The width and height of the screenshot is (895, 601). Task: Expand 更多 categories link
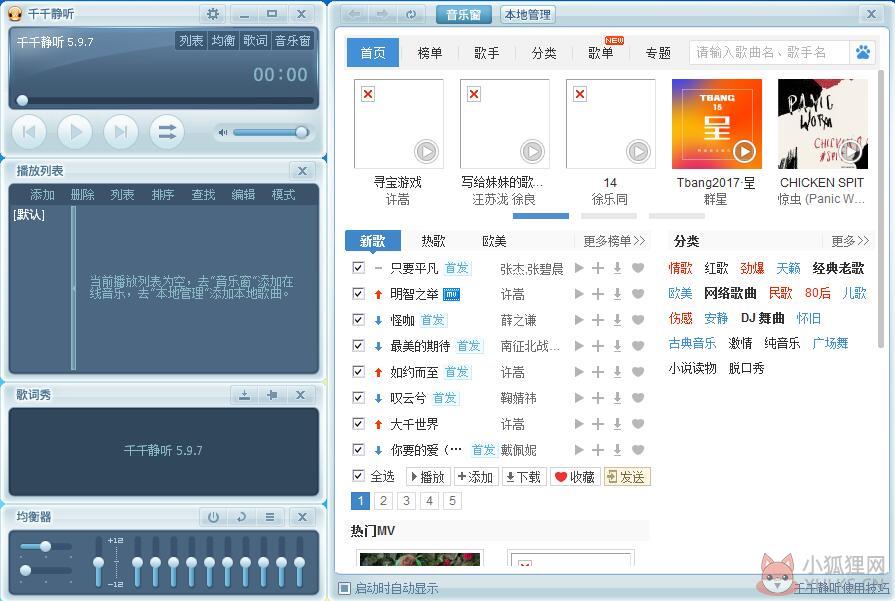pyautogui.click(x=850, y=241)
